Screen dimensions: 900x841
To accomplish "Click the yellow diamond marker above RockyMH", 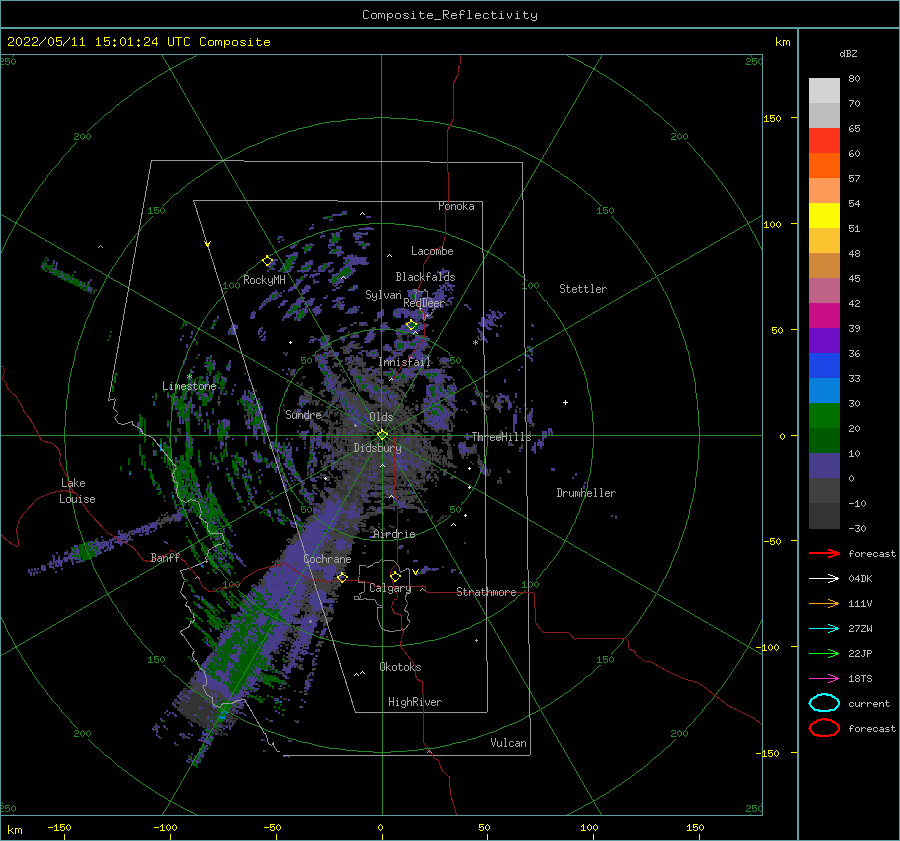I will tap(267, 261).
